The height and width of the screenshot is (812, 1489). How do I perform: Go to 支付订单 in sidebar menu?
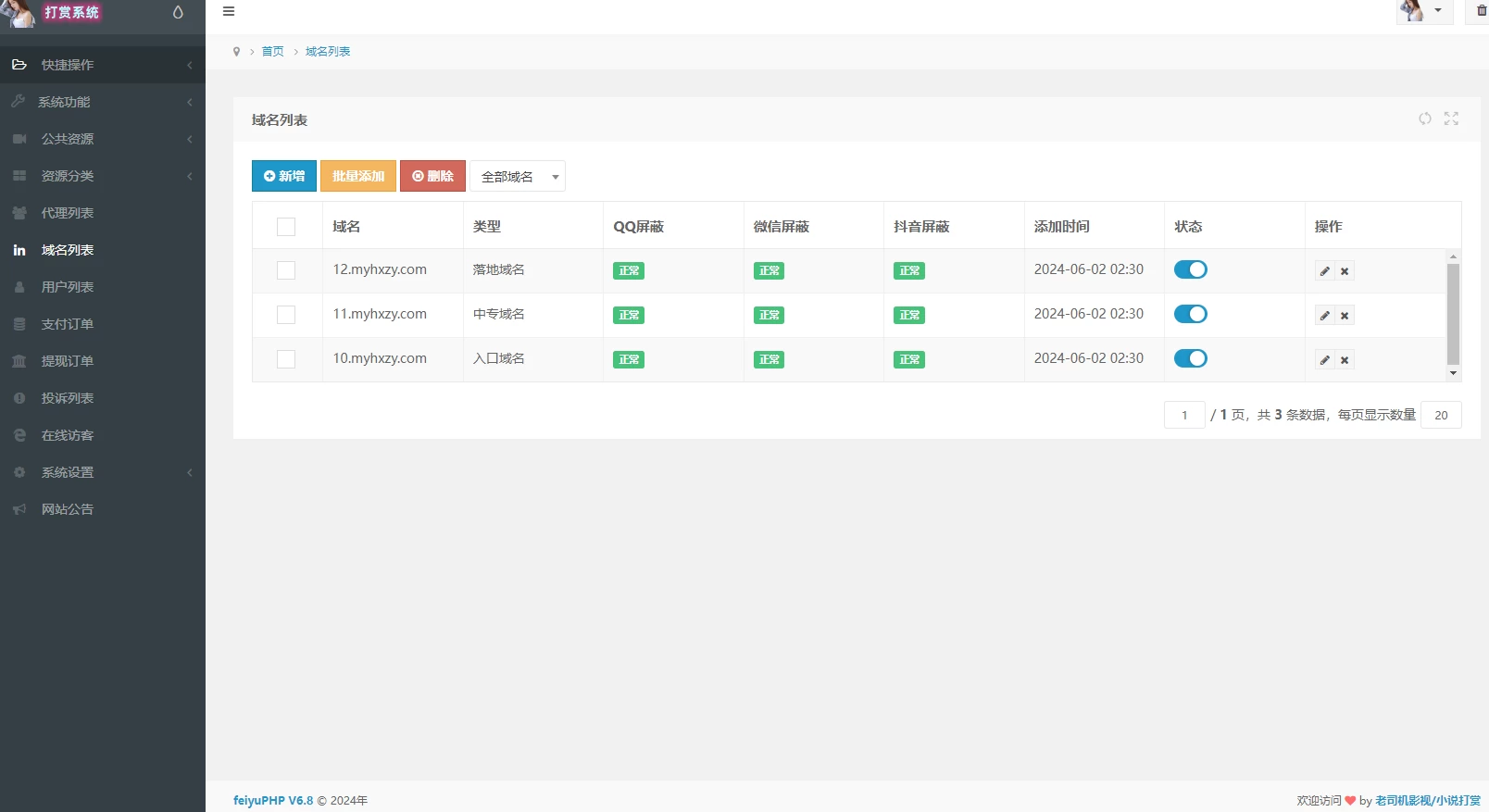[68, 324]
